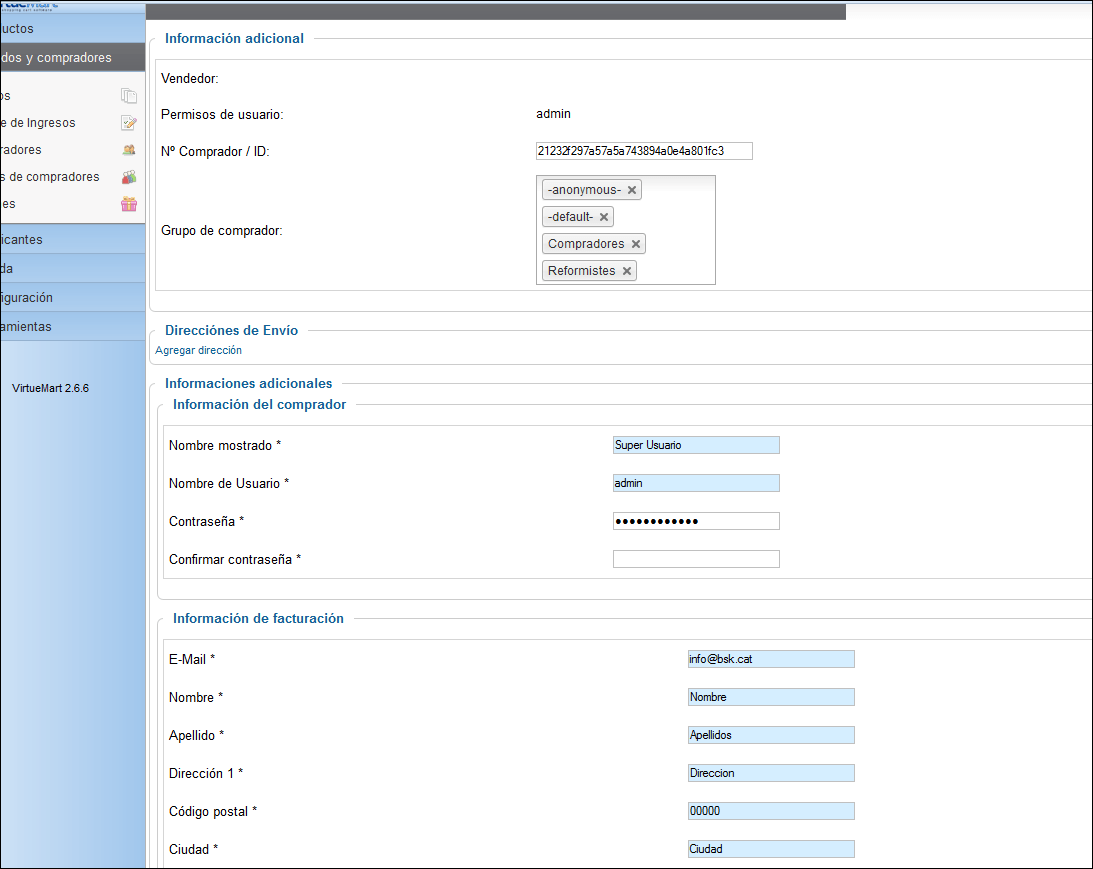Expand the 'da' sidebar section

coord(72,268)
